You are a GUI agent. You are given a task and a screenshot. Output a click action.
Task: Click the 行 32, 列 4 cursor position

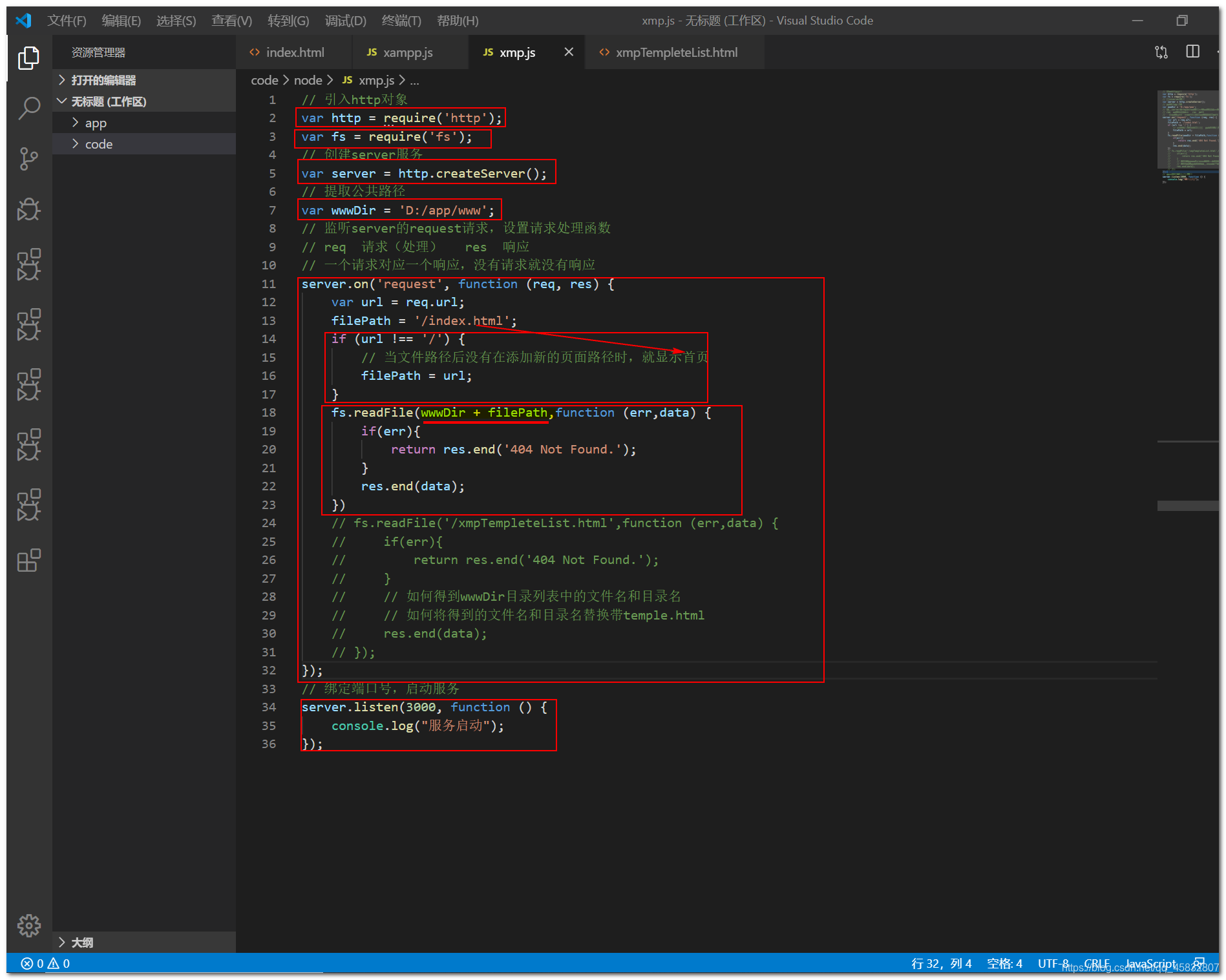[x=941, y=963]
